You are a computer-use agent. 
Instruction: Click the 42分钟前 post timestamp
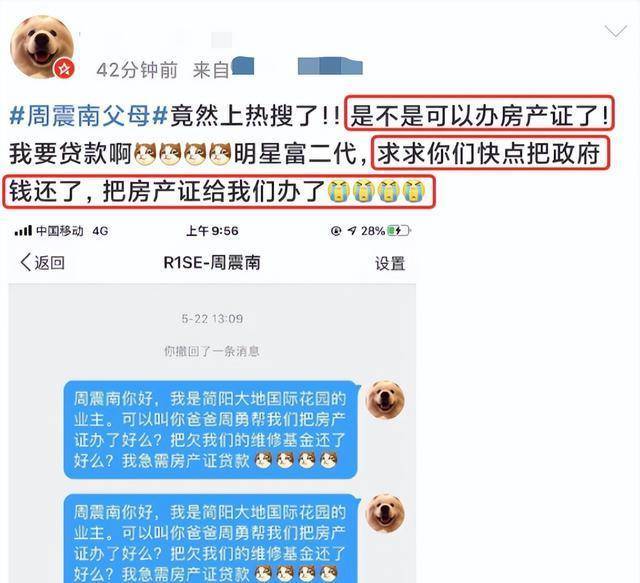click(x=137, y=70)
